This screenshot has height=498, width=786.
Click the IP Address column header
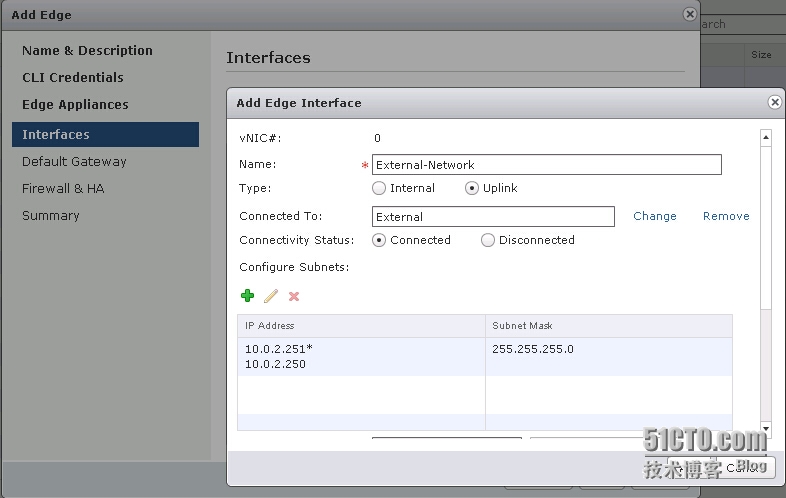tap(361, 326)
